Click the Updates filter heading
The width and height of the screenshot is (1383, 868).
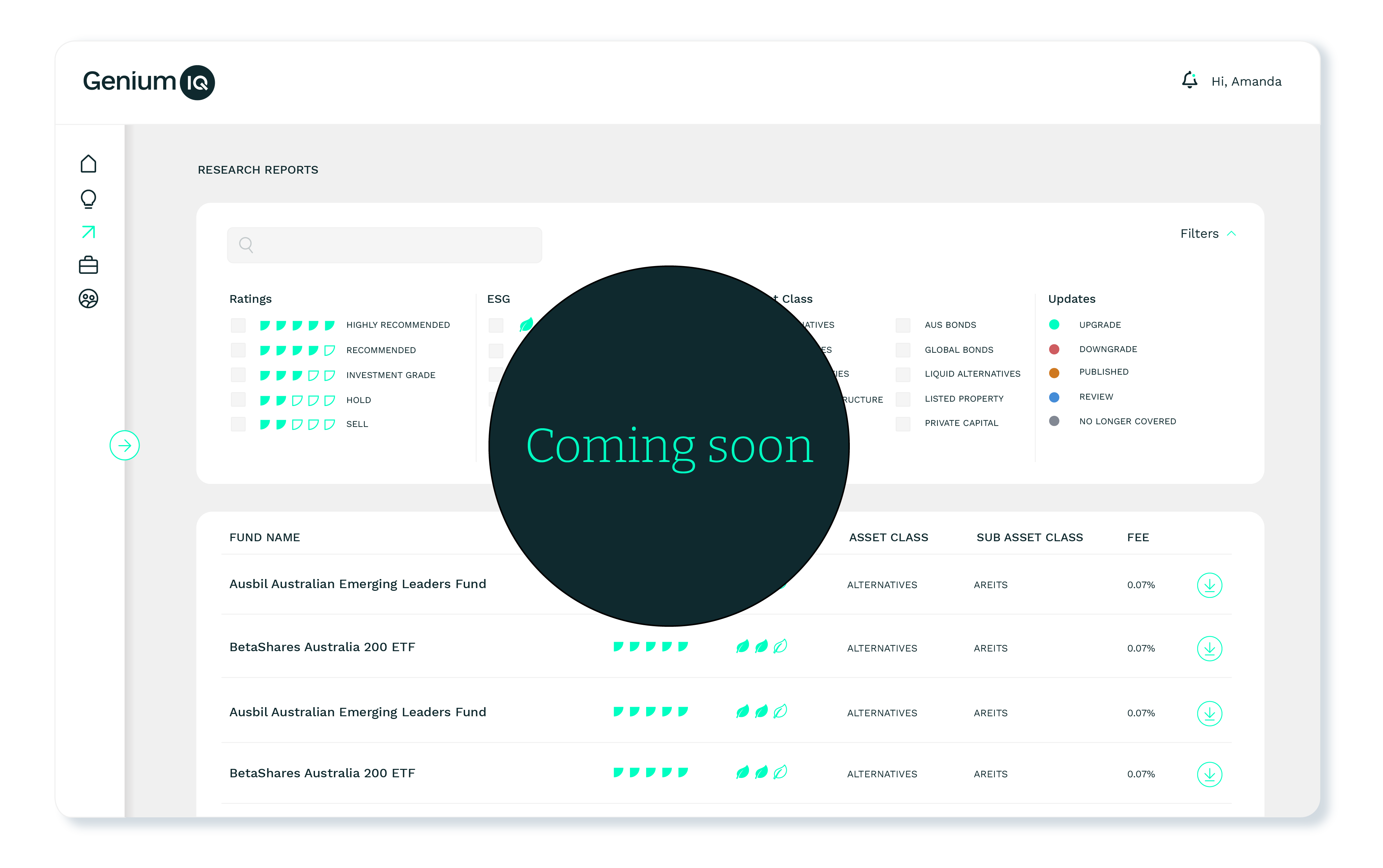1072,299
